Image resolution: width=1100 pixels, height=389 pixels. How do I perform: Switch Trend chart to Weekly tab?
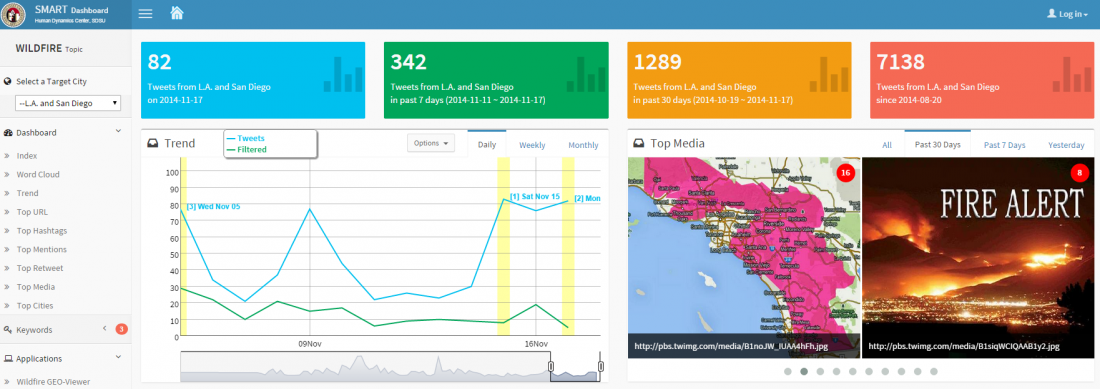[532, 145]
